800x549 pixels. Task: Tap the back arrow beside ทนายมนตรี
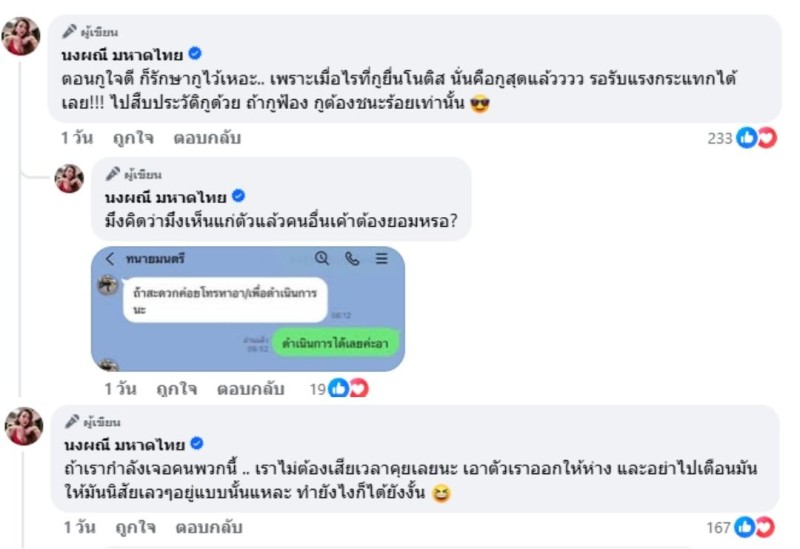[x=110, y=258]
